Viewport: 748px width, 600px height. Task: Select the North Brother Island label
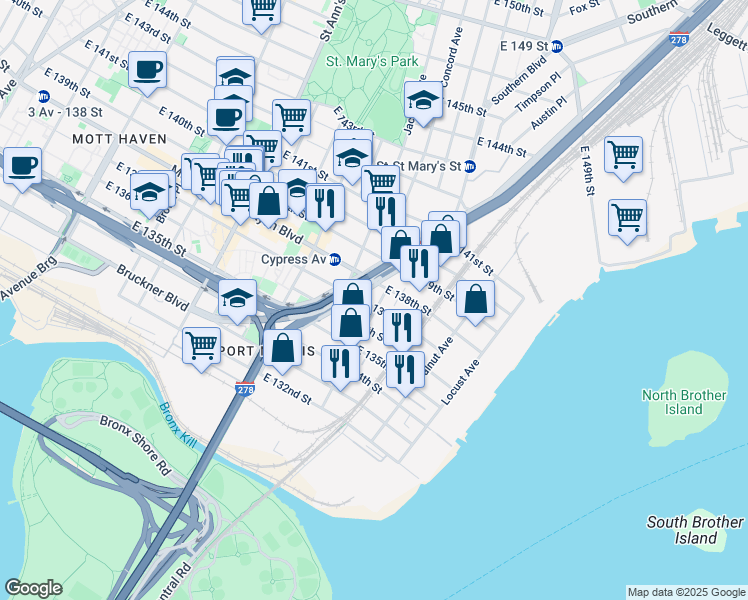[684, 402]
